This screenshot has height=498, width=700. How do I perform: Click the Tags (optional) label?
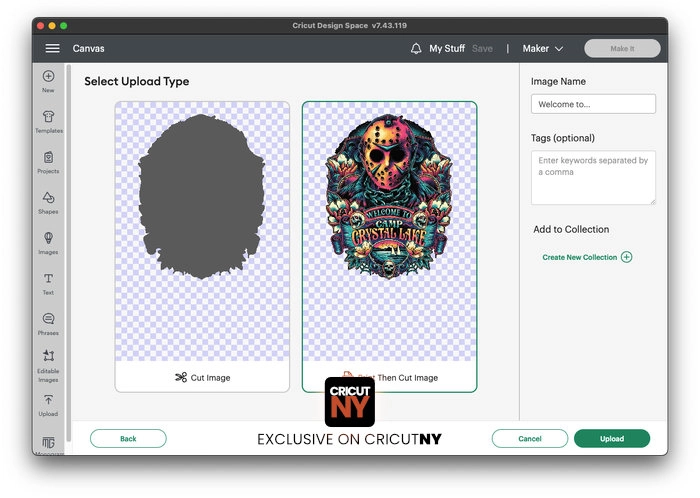(x=562, y=138)
